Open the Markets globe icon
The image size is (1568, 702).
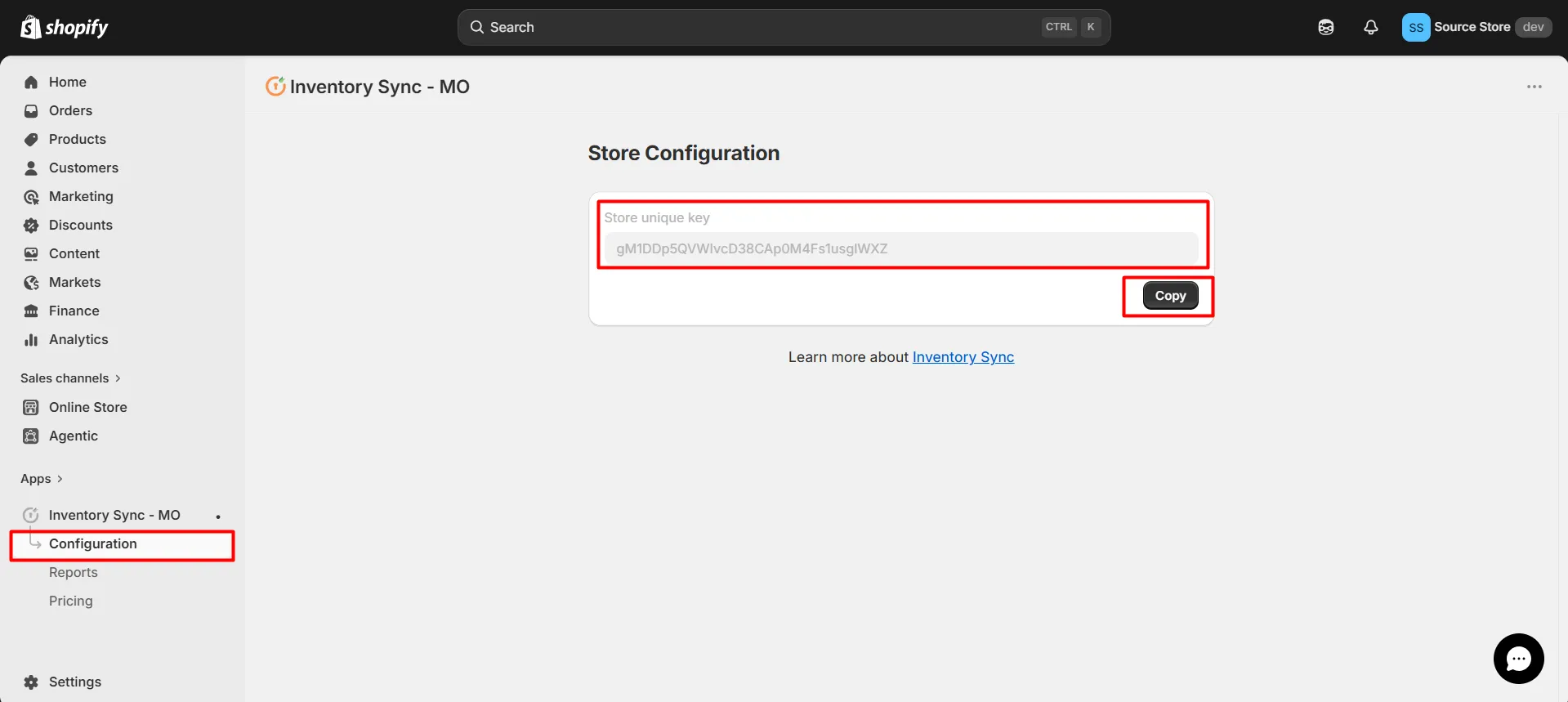click(31, 282)
